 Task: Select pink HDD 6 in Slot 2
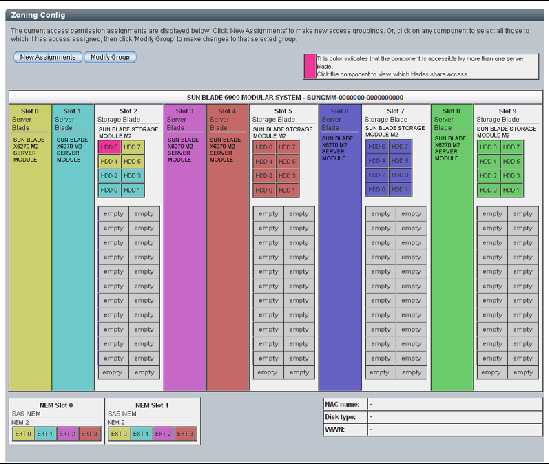pos(109,147)
